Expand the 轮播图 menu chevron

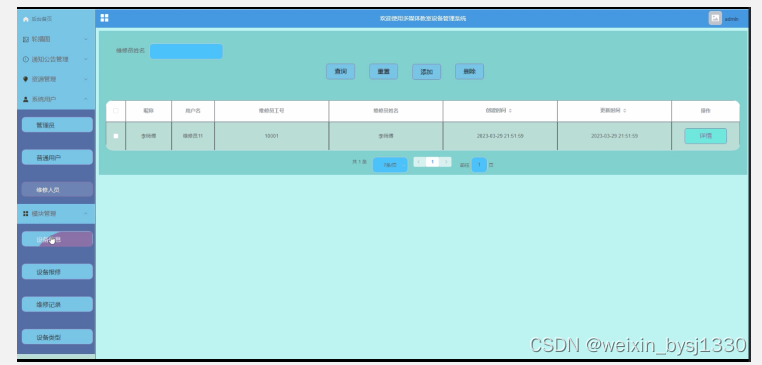86,39
